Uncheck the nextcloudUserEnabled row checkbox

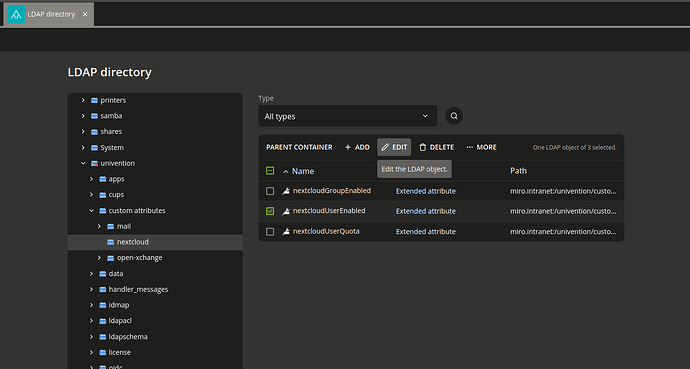point(270,211)
